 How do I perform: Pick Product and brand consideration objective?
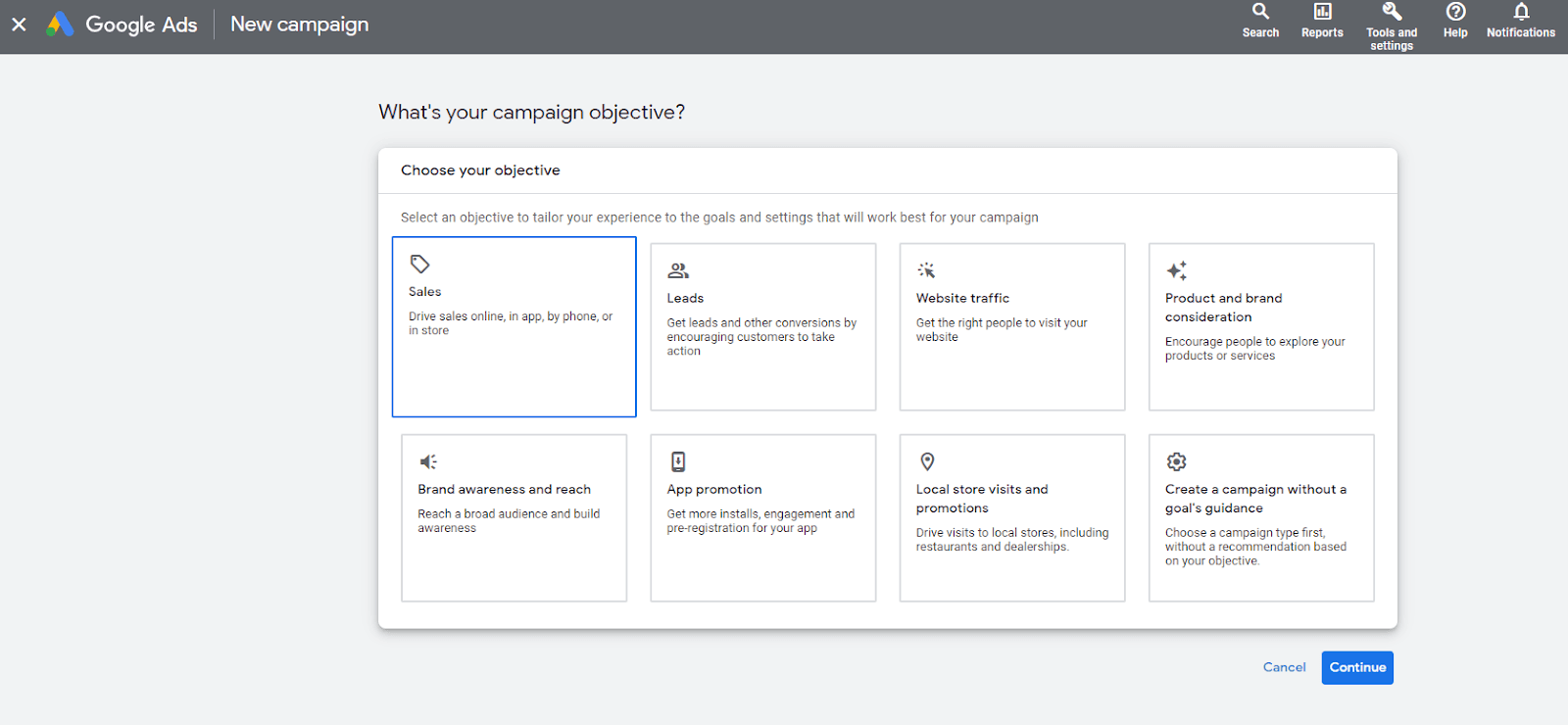point(1260,326)
